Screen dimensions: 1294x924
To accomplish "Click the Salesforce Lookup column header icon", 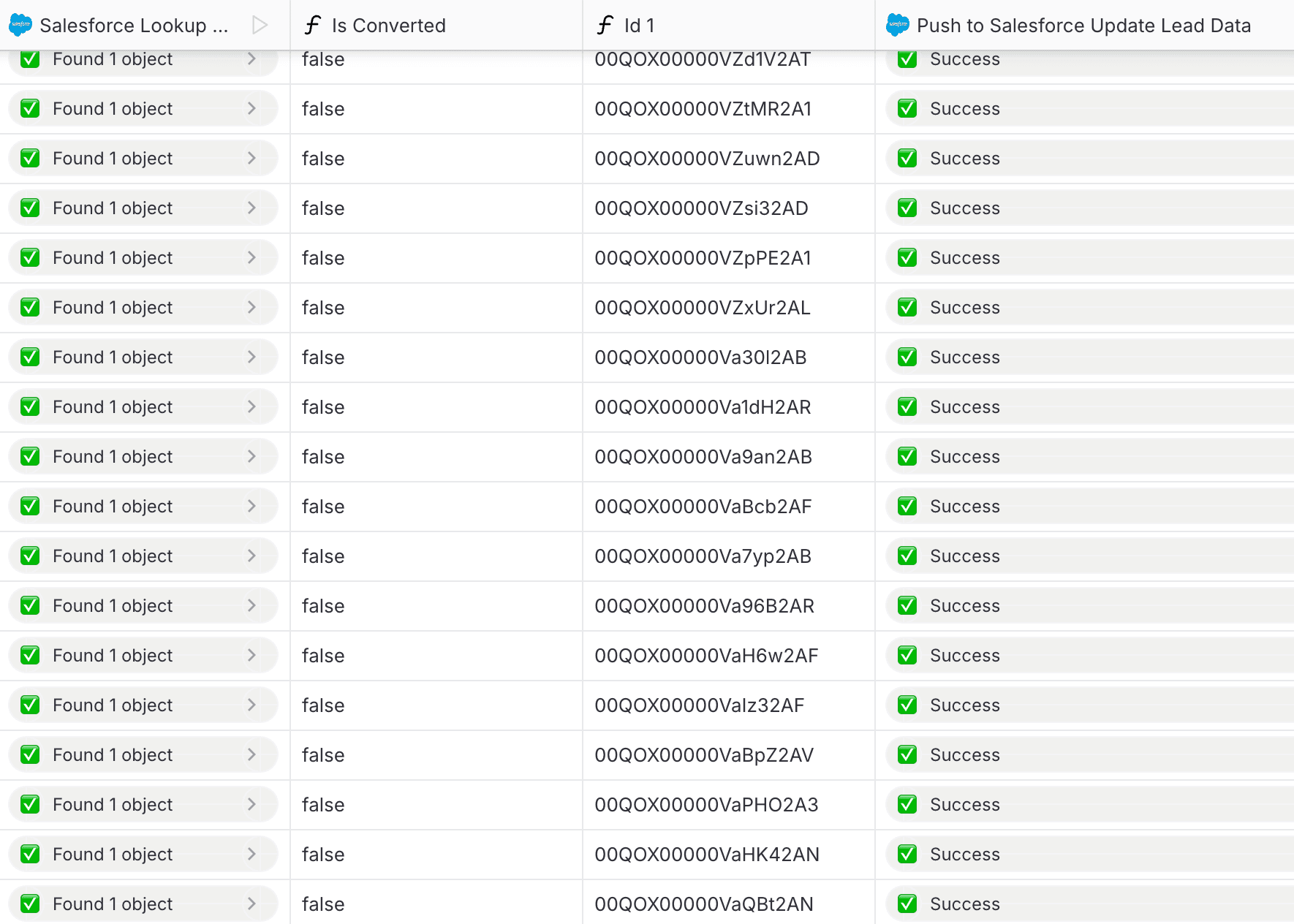I will (20, 26).
